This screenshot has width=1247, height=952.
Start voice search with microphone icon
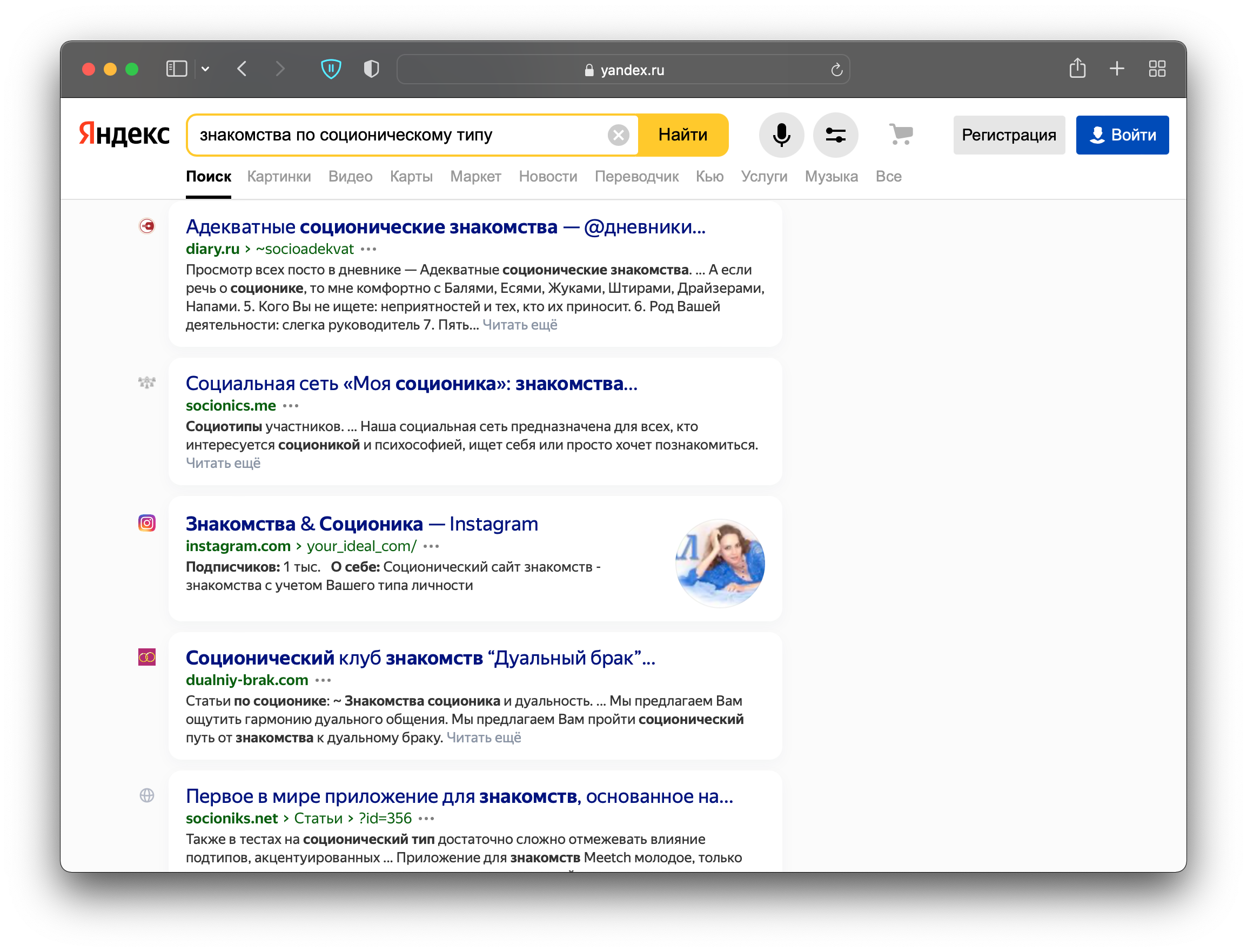click(781, 135)
